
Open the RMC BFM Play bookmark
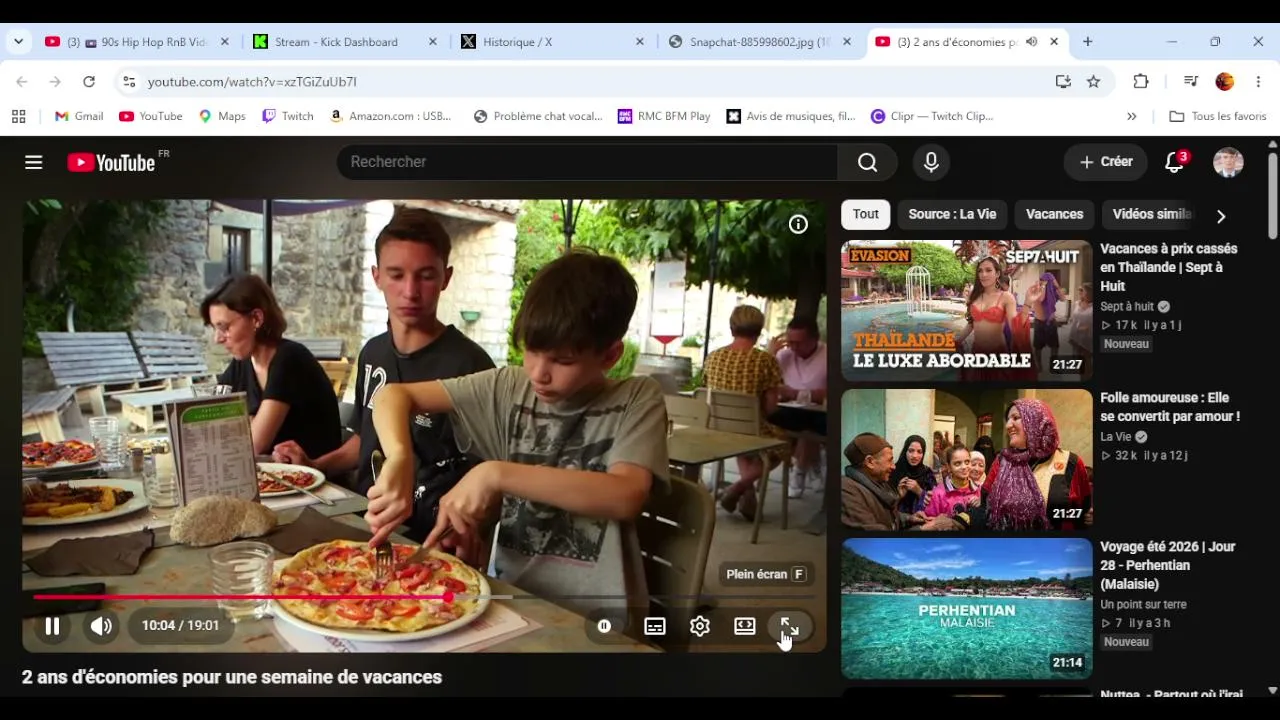pyautogui.click(x=664, y=116)
